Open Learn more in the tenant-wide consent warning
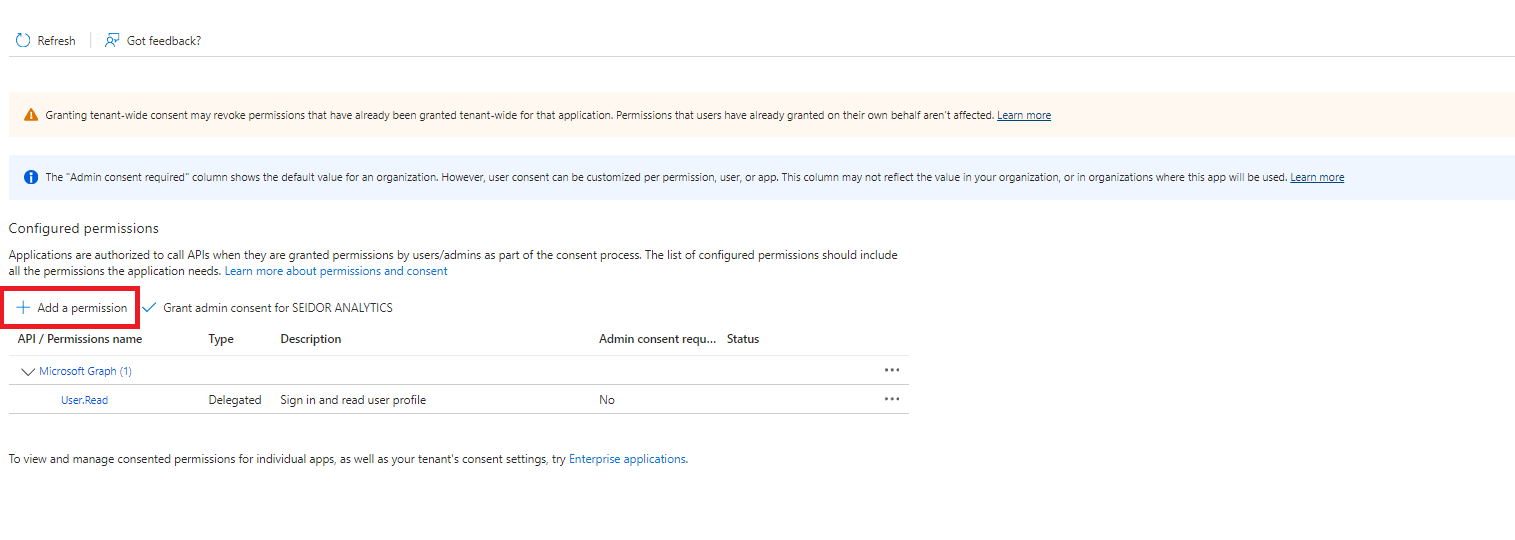Image resolution: width=1515 pixels, height=540 pixels. point(1023,116)
